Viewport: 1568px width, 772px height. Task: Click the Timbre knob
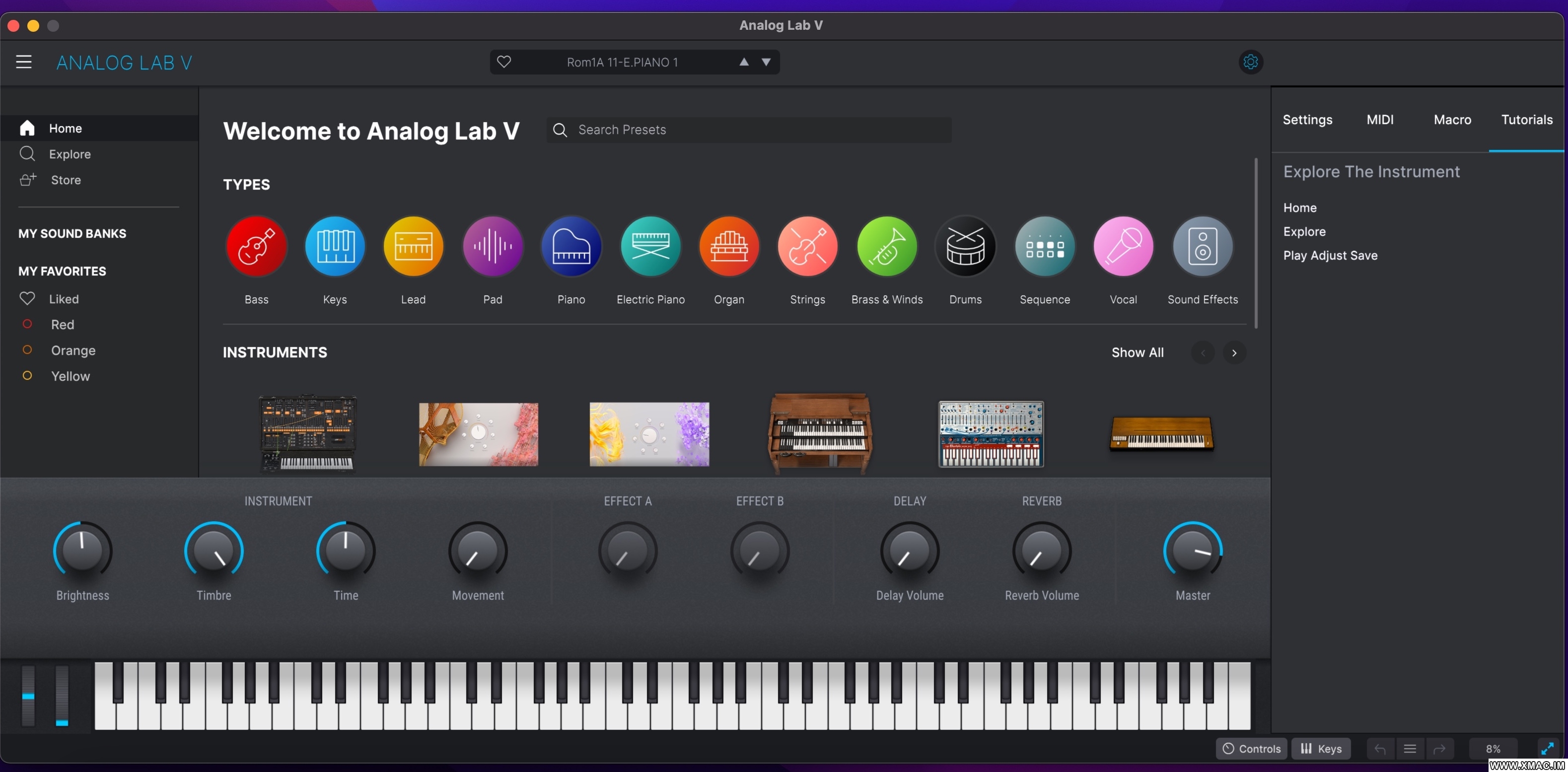click(x=214, y=551)
